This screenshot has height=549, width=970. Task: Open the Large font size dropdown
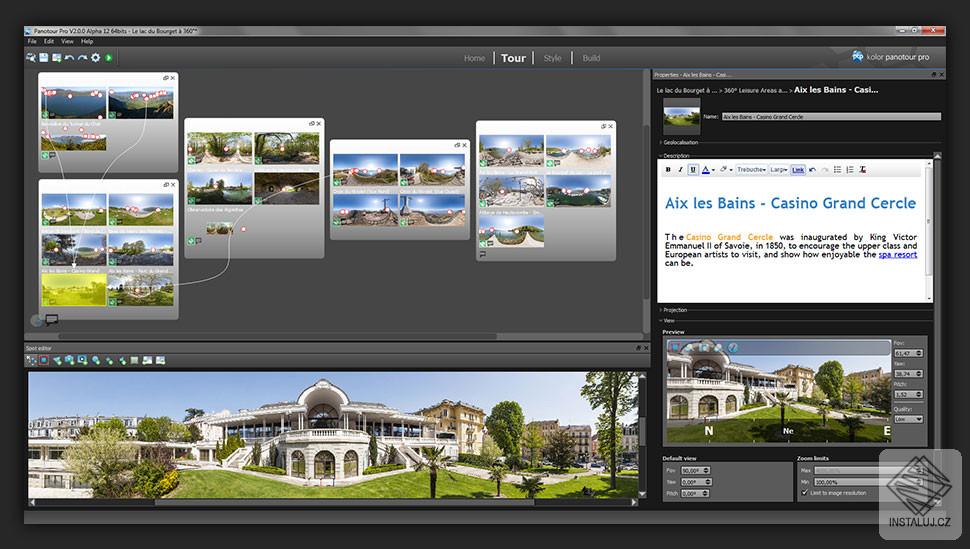click(x=779, y=170)
